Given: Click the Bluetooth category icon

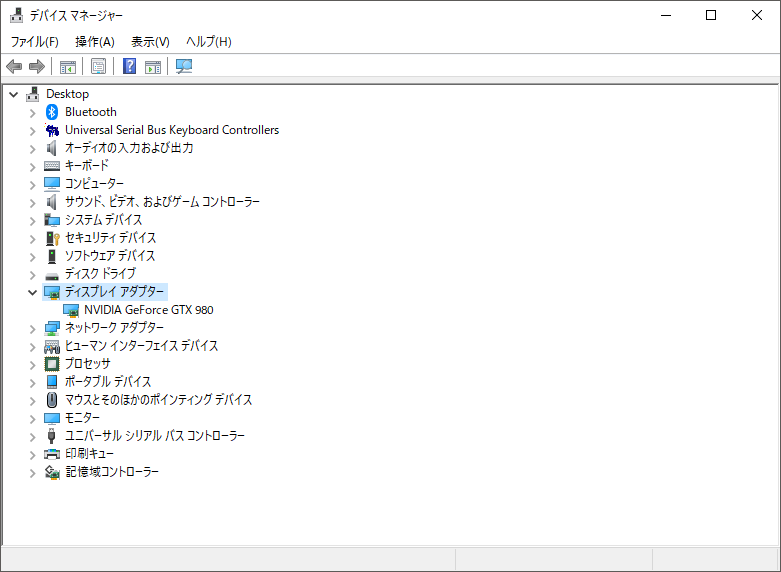Looking at the screenshot, I should 52,112.
